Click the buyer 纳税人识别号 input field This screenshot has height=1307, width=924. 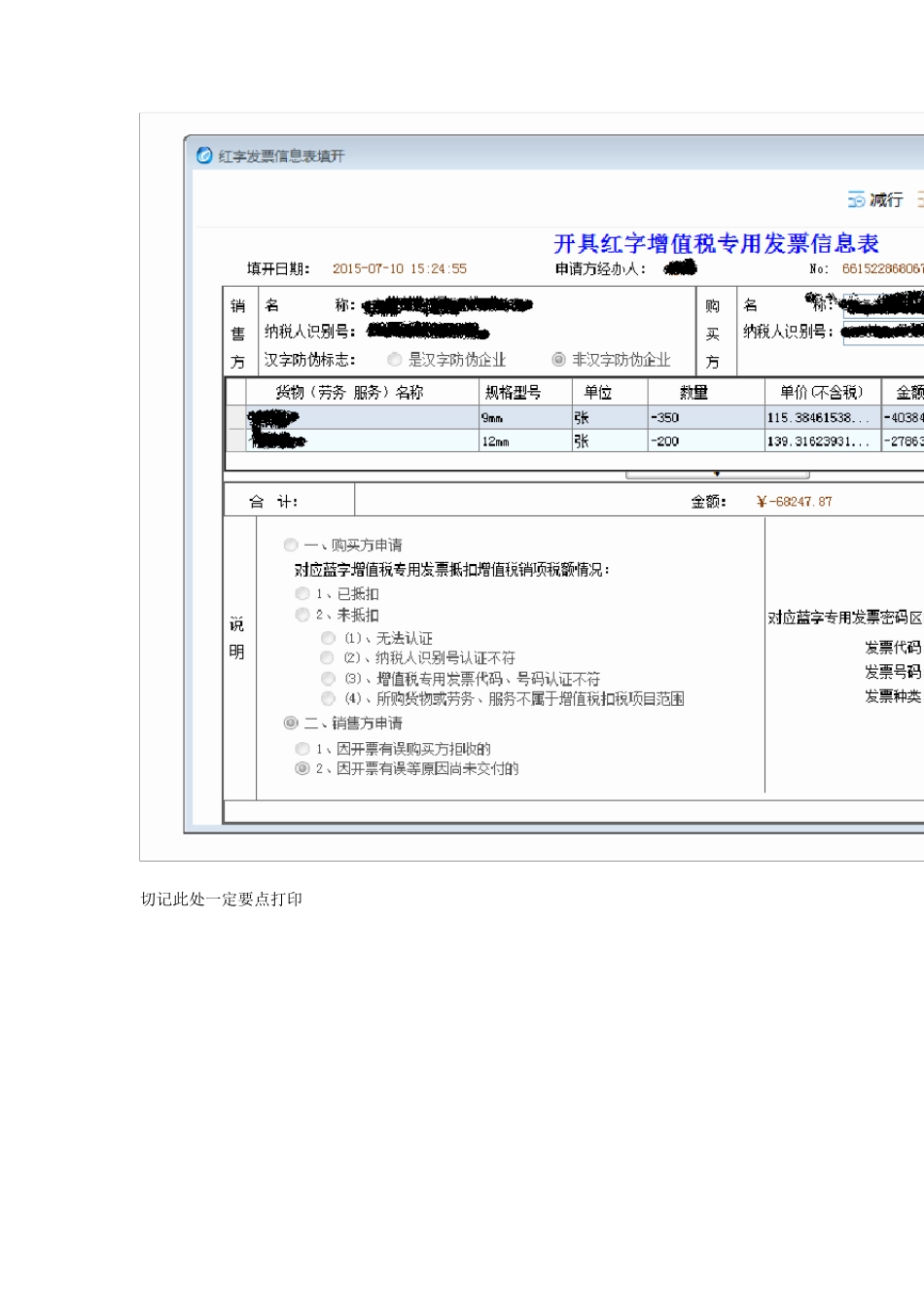tap(883, 333)
